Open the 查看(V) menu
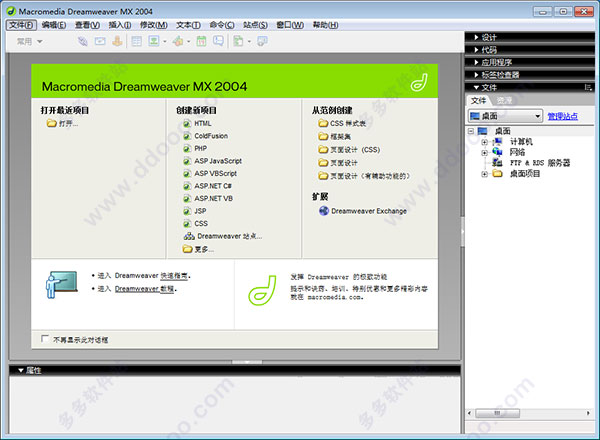The width and height of the screenshot is (600, 440). coord(87,25)
